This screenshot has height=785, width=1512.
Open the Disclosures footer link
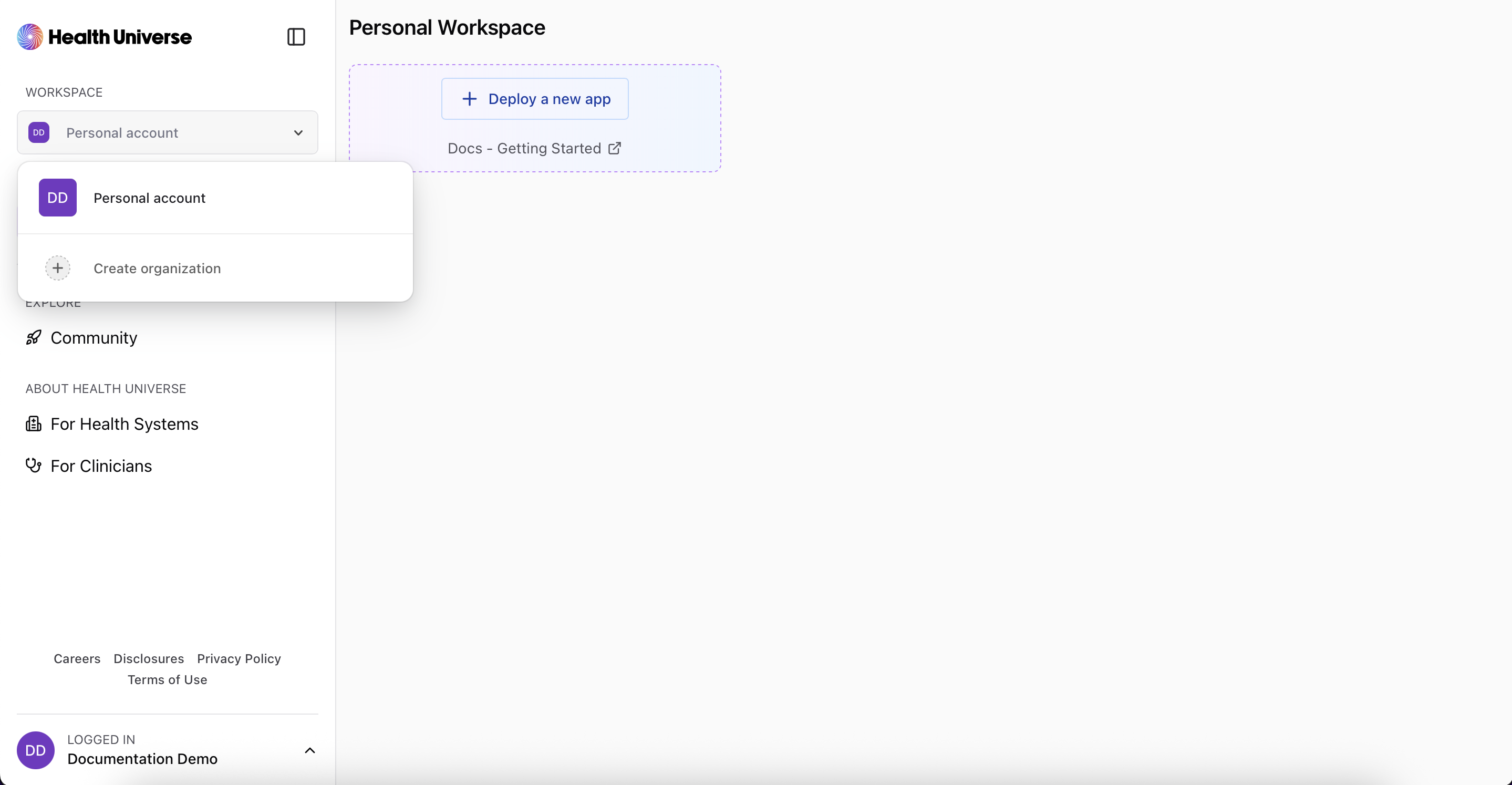(x=149, y=659)
